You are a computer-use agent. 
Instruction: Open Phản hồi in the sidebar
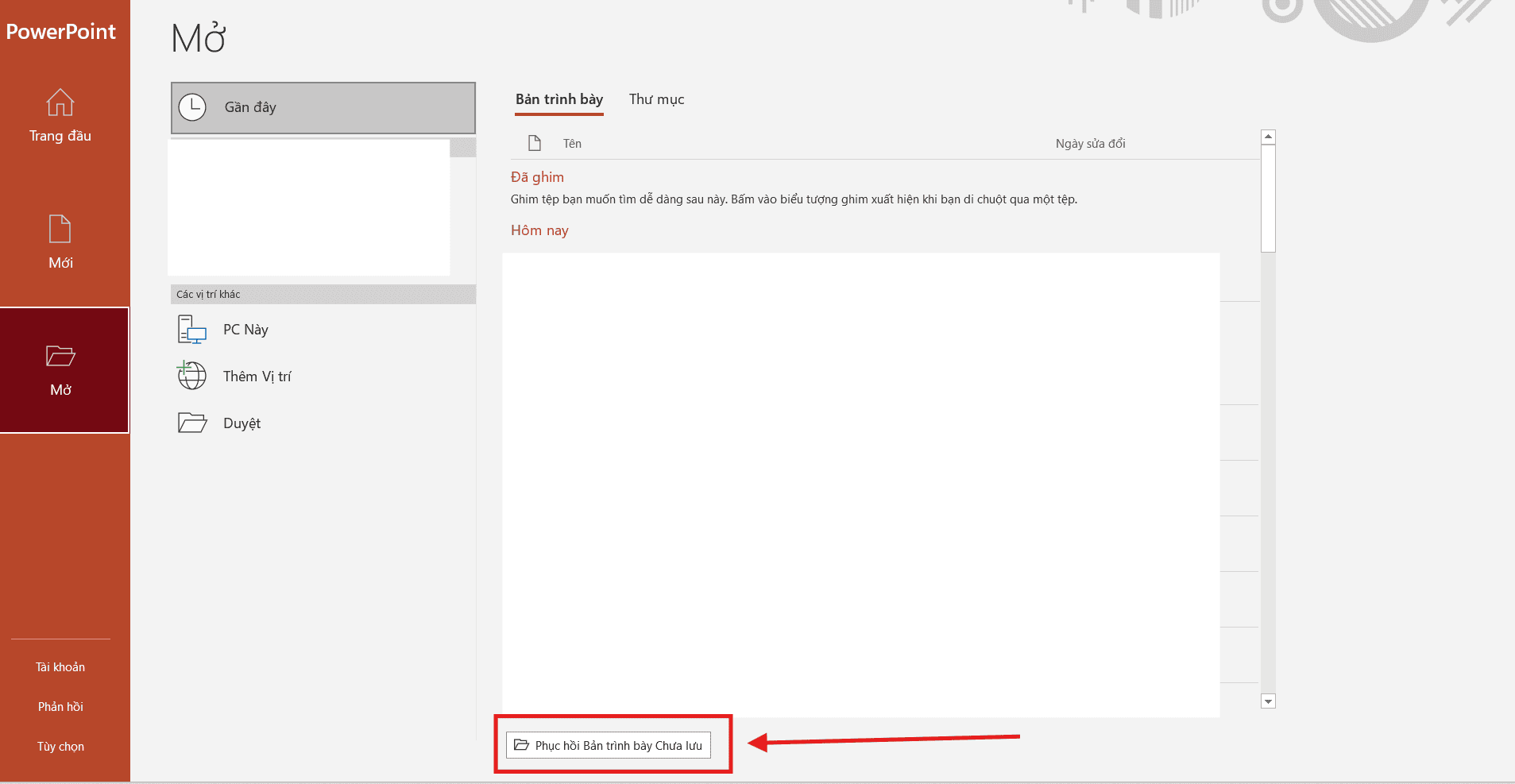tap(60, 707)
